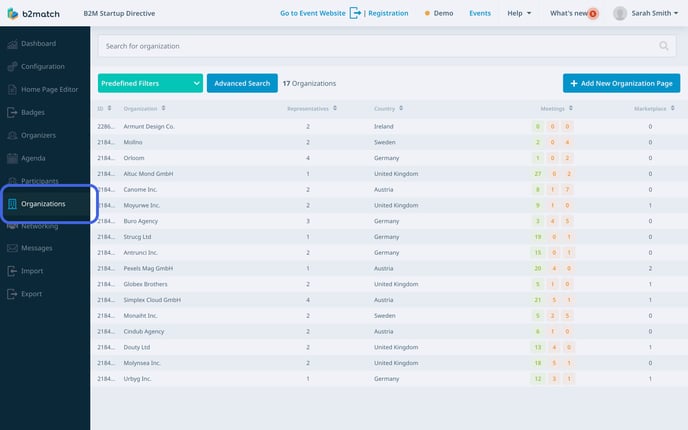Select Cindub Agency organization
The width and height of the screenshot is (688, 430).
[x=143, y=332]
